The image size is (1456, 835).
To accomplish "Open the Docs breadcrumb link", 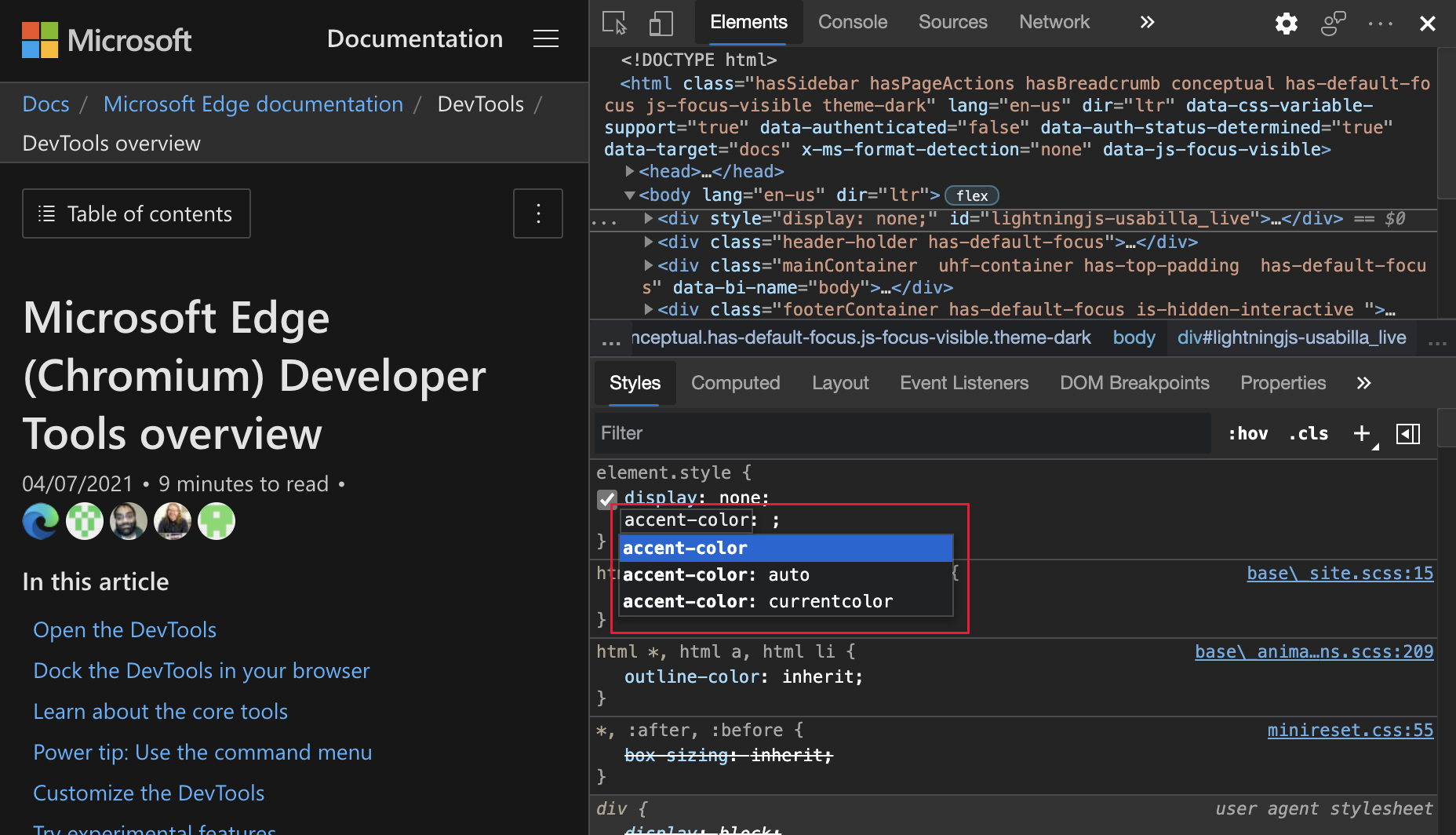I will coord(45,104).
